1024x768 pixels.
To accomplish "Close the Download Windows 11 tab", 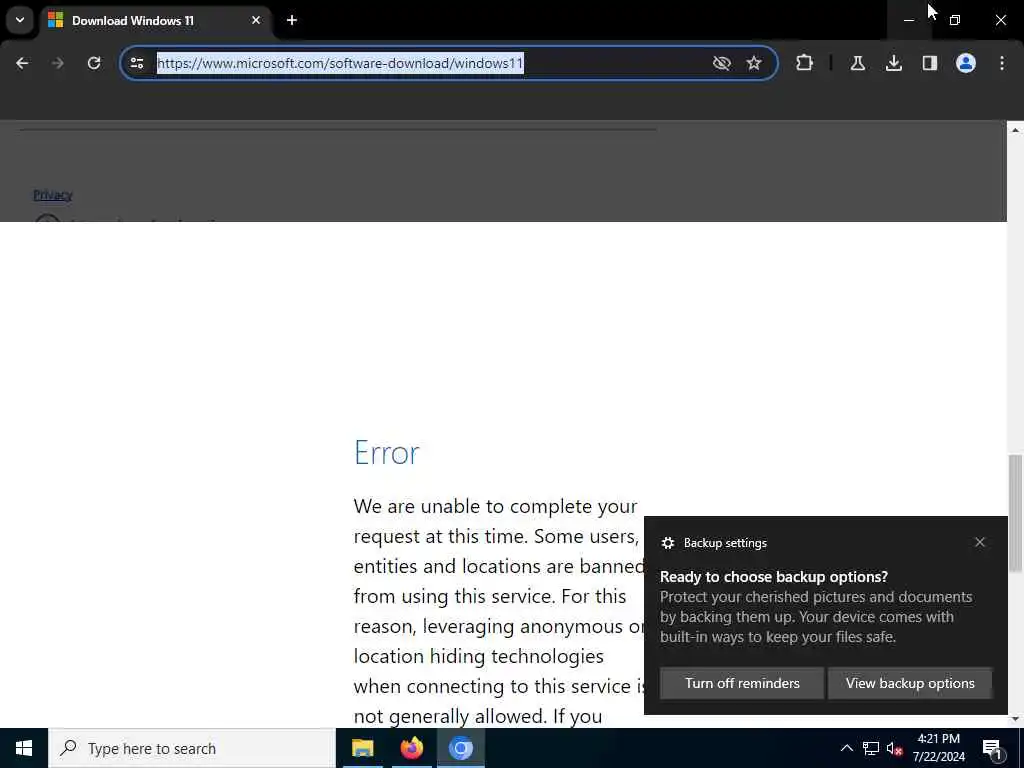I will (x=256, y=20).
